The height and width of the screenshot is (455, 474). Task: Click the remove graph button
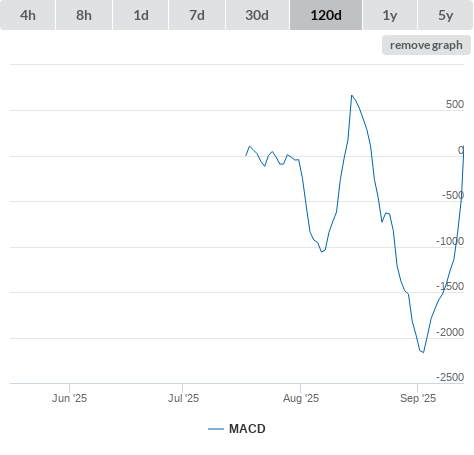tap(426, 45)
